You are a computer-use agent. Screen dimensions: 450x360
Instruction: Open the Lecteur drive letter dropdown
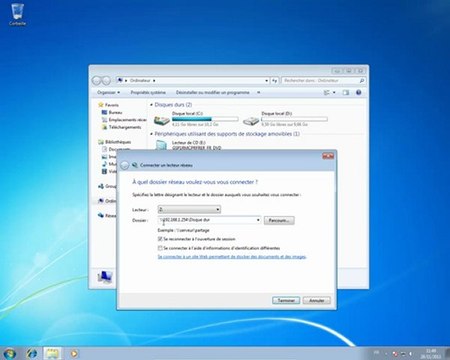tap(189, 209)
